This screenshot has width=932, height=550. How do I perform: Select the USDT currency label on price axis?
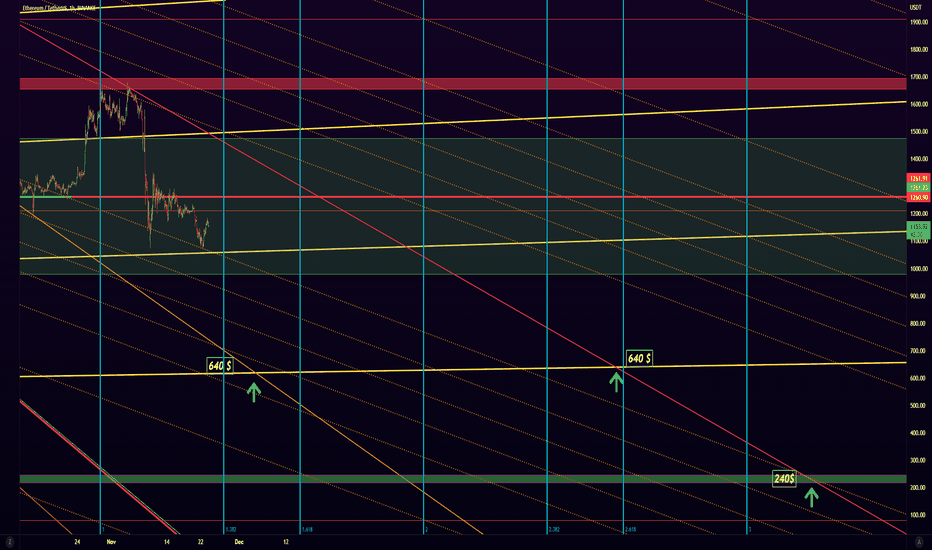(x=915, y=8)
